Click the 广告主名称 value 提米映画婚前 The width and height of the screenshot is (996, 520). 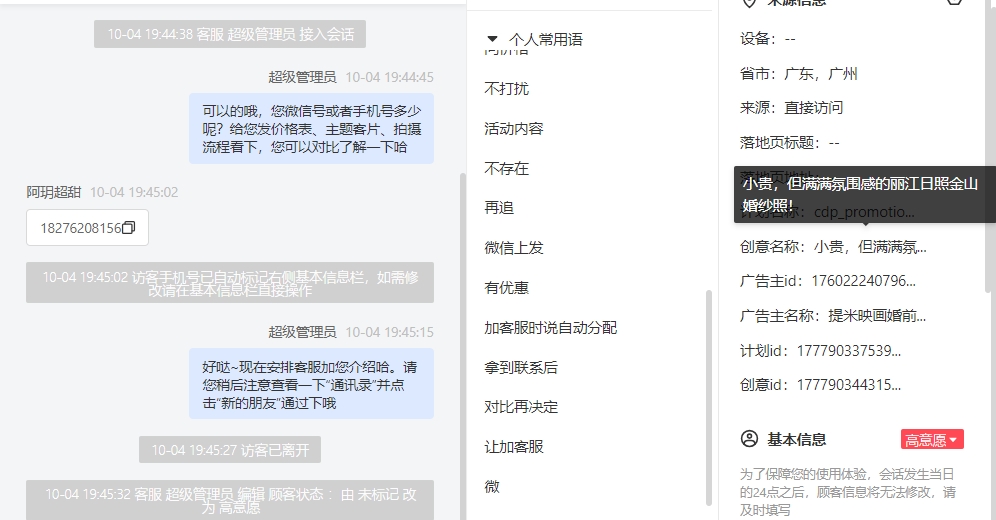click(877, 316)
